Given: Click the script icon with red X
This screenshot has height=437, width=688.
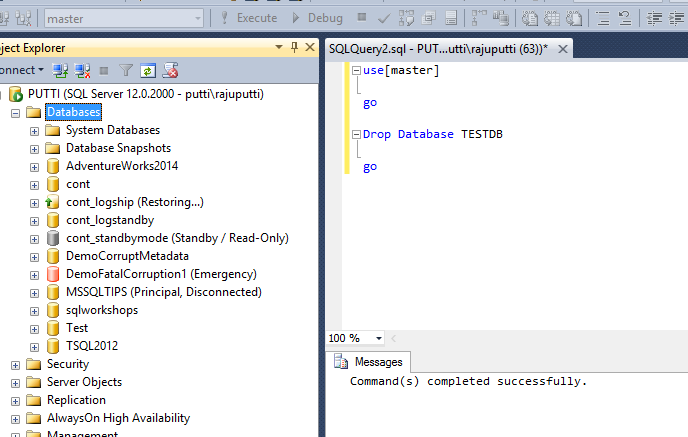Looking at the screenshot, I should click(170, 70).
